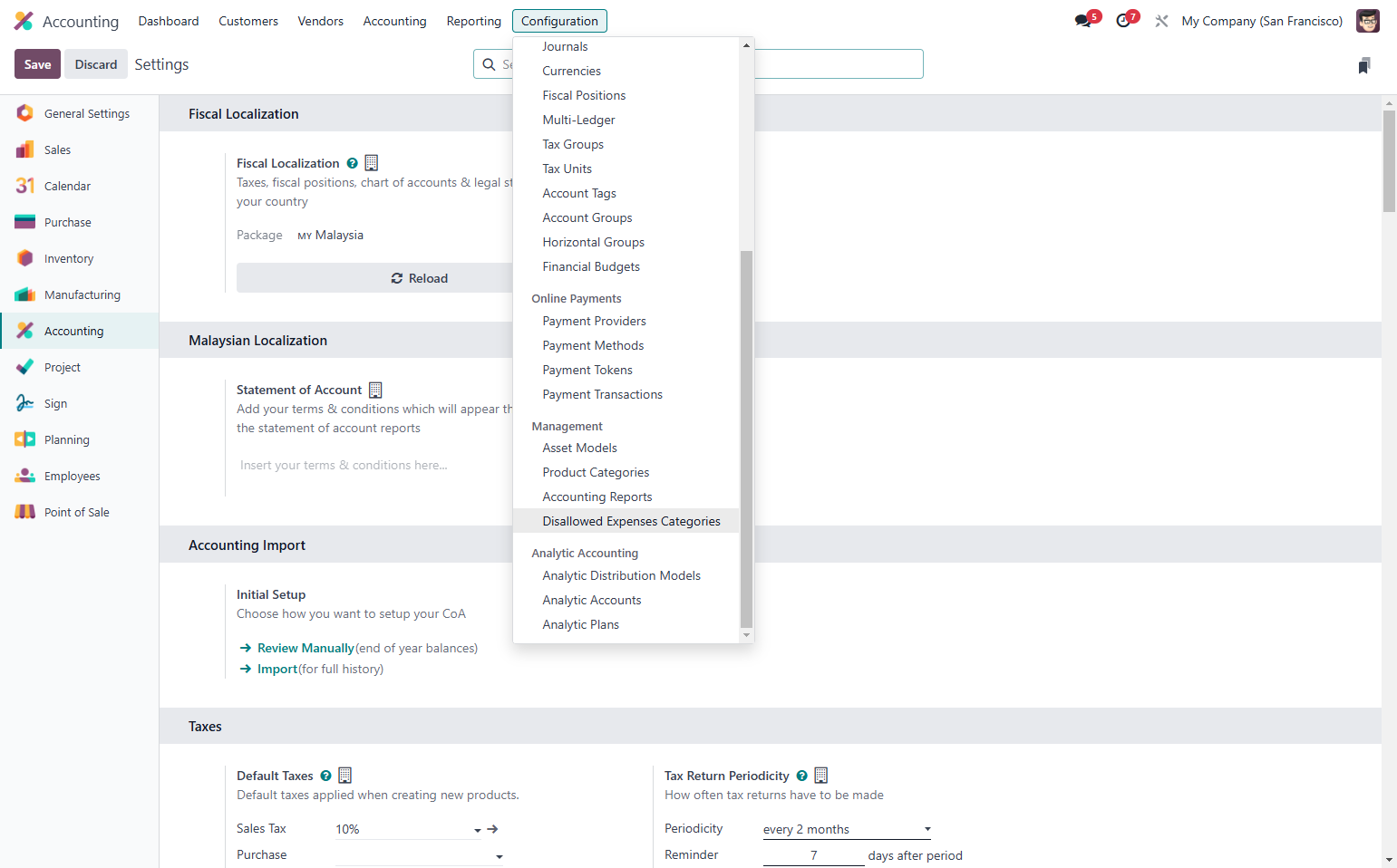The image size is (1397, 868).
Task: Choose Payment Providers from menu
Action: (626, 321)
